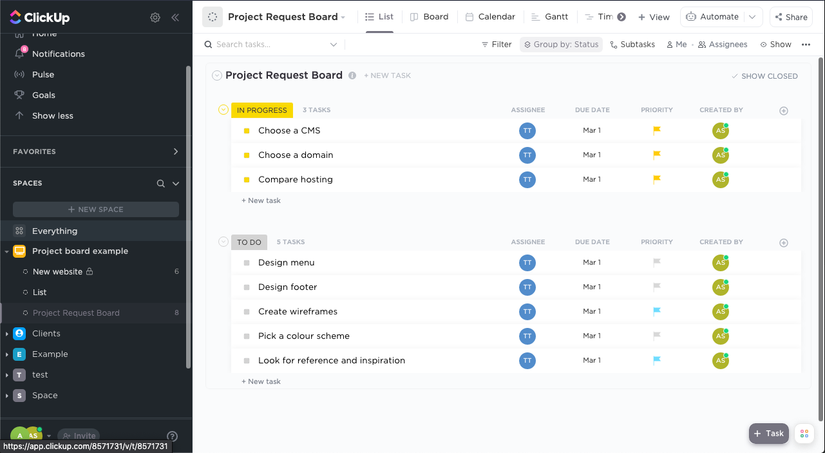Viewport: 825px width, 453px height.
Task: Open New website list in sidebar
Action: click(x=57, y=271)
